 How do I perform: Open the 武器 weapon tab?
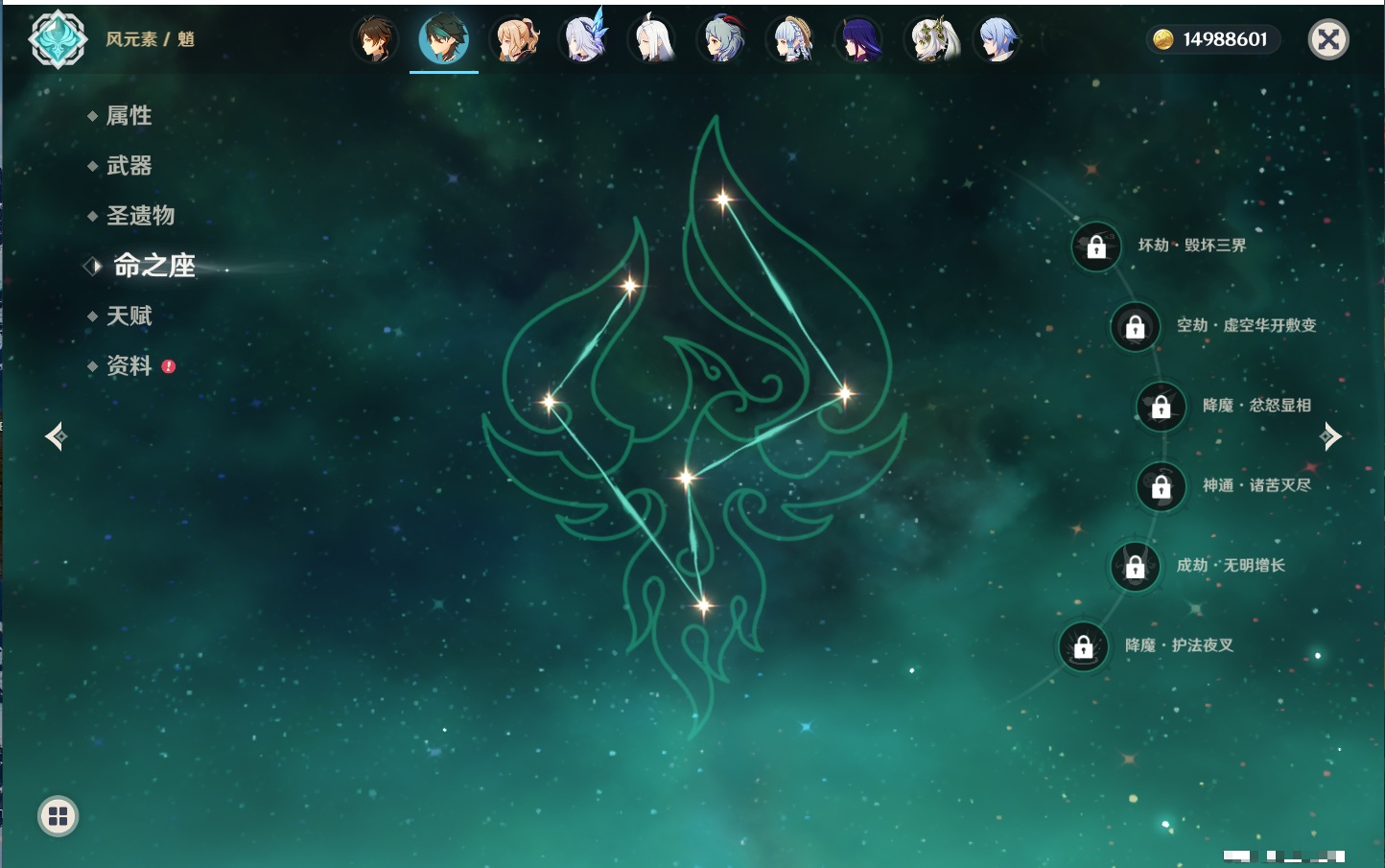129,166
